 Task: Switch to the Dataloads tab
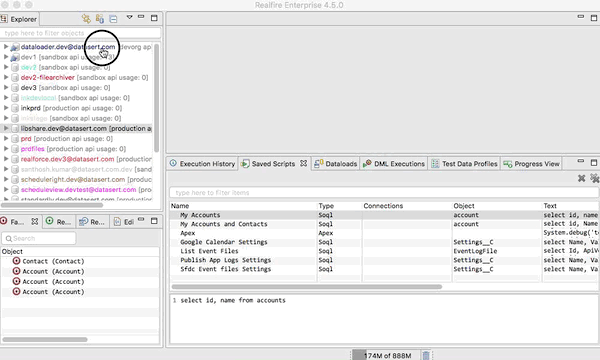click(x=336, y=164)
